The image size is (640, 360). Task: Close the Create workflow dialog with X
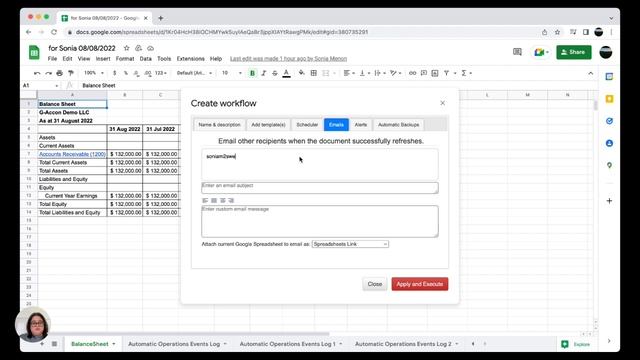click(442, 103)
